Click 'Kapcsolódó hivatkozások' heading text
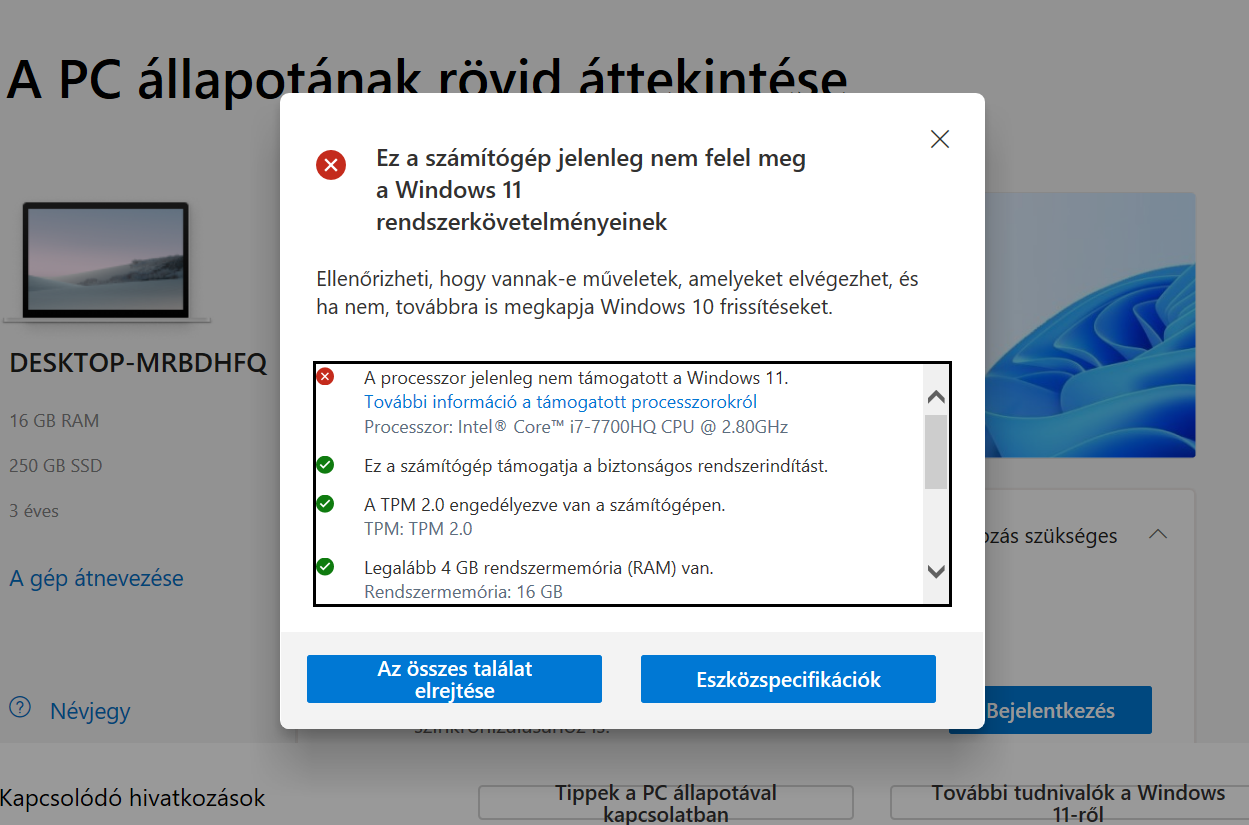The width and height of the screenshot is (1249, 825). [133, 798]
